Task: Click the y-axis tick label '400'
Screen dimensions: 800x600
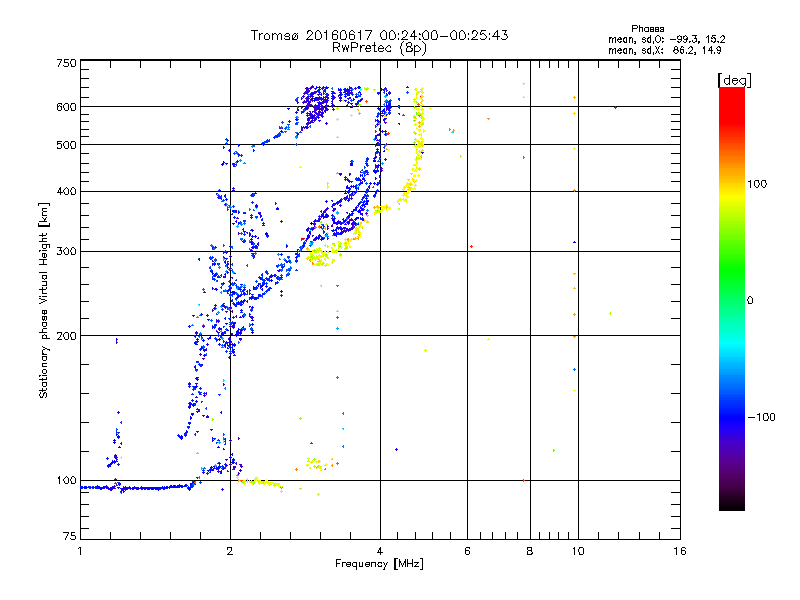Action: click(x=66, y=191)
